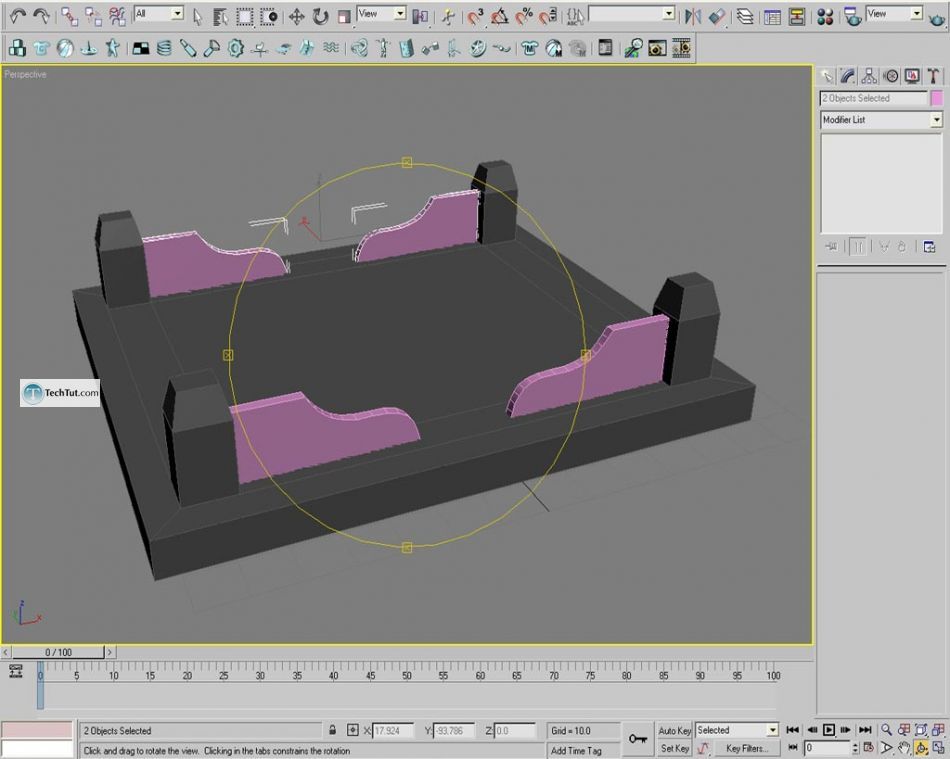Image resolution: width=950 pixels, height=759 pixels.
Task: Activate the Select and Move tool
Action: point(296,16)
